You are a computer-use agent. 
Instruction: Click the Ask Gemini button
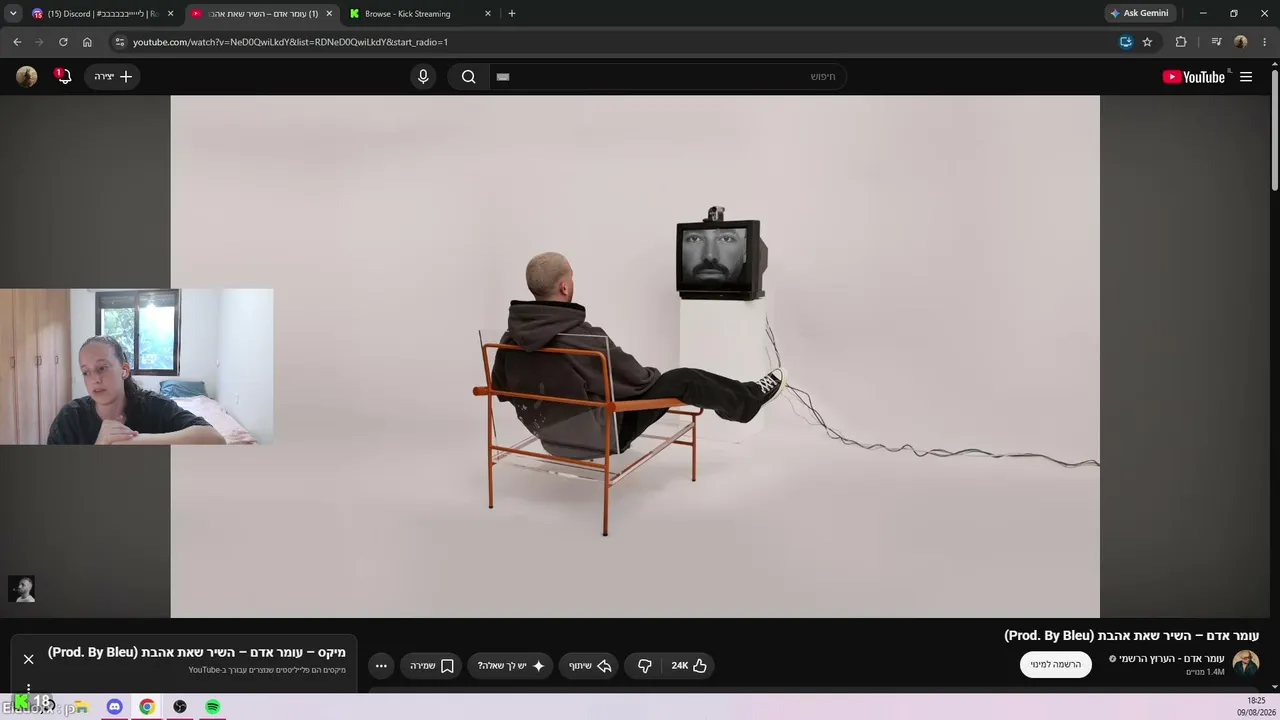[x=1140, y=14]
